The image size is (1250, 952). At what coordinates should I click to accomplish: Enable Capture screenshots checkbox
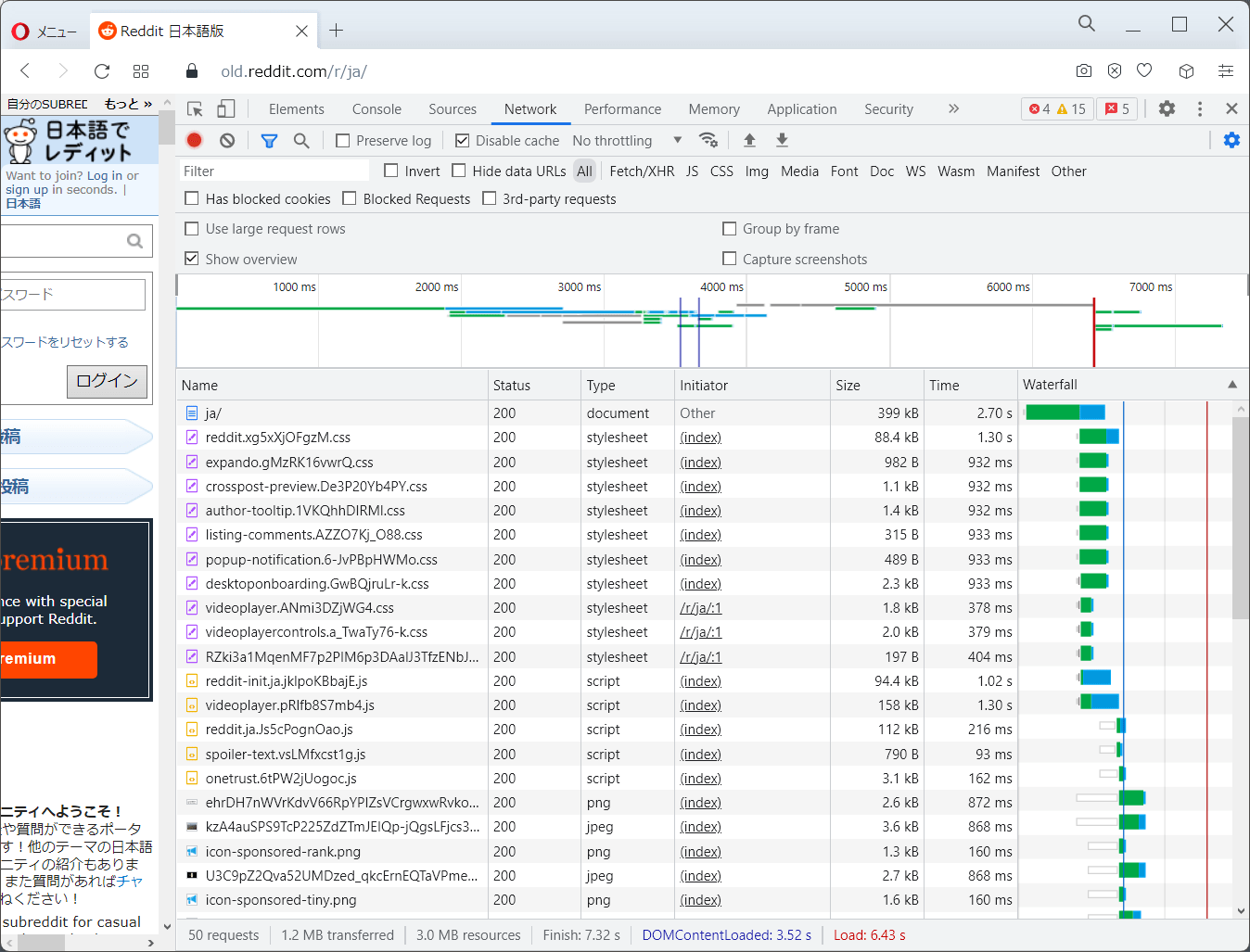(730, 259)
